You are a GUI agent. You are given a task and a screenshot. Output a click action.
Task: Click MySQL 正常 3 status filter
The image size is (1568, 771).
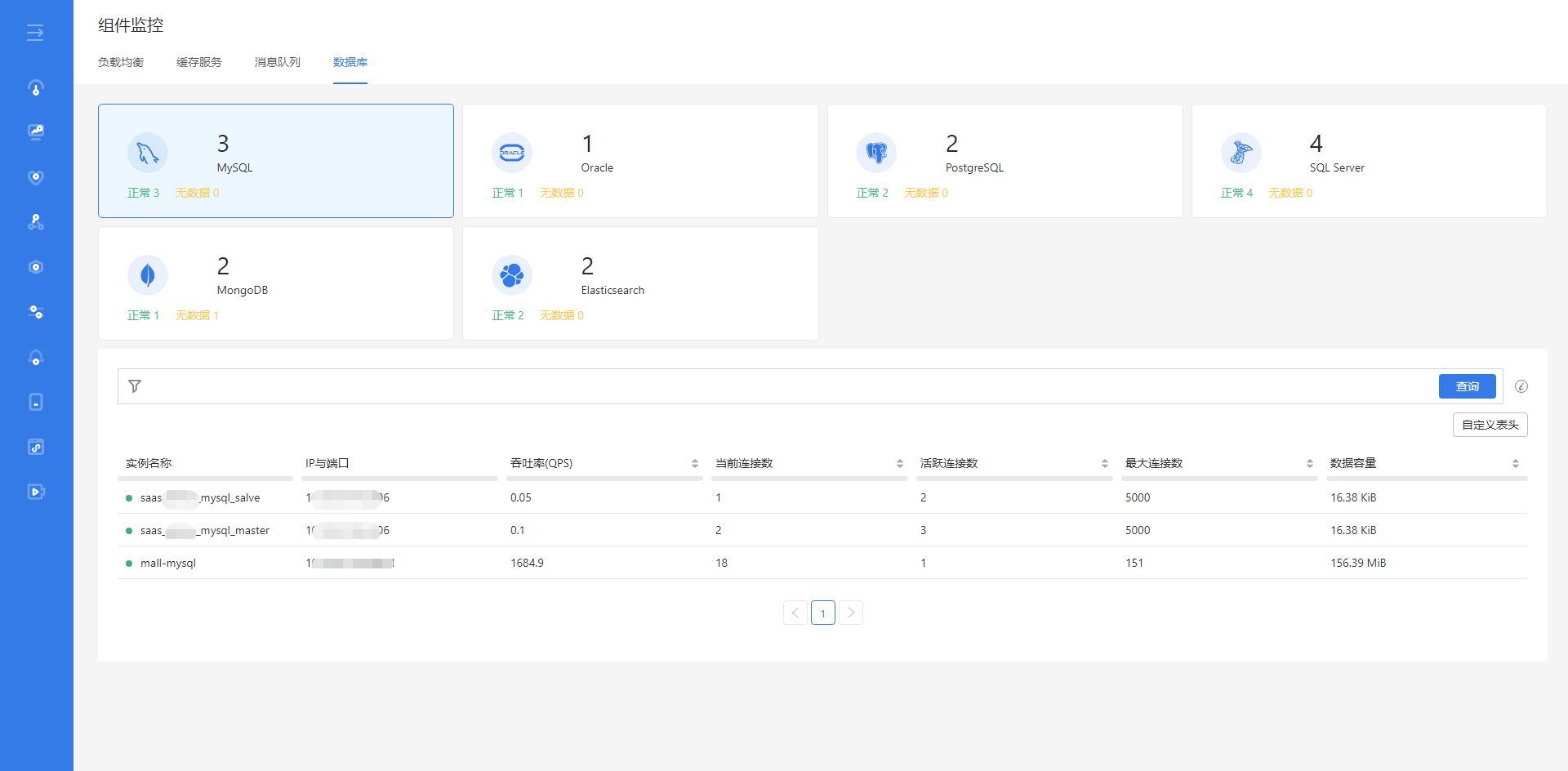(144, 193)
